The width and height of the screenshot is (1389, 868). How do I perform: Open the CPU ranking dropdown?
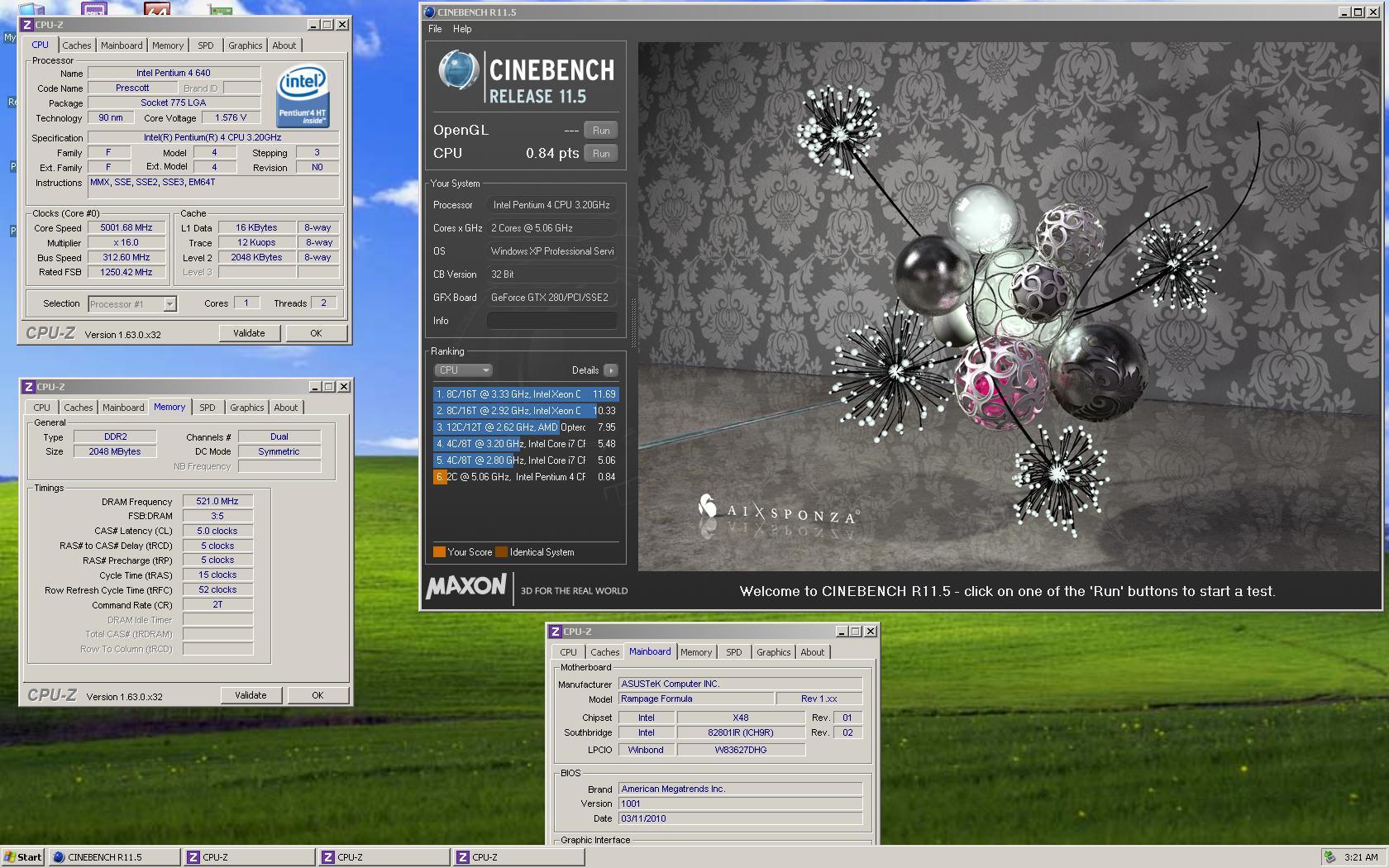tap(463, 370)
